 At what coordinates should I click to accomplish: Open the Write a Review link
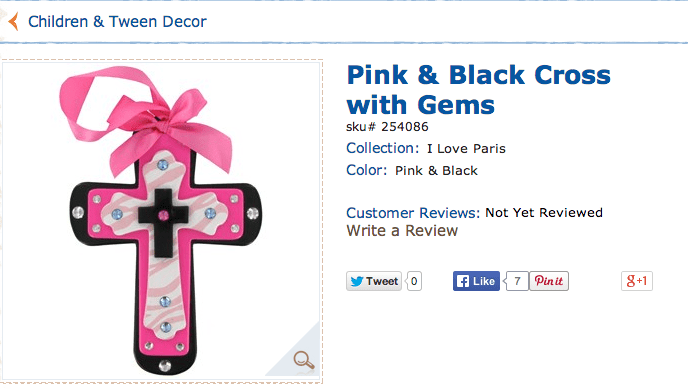[402, 231]
